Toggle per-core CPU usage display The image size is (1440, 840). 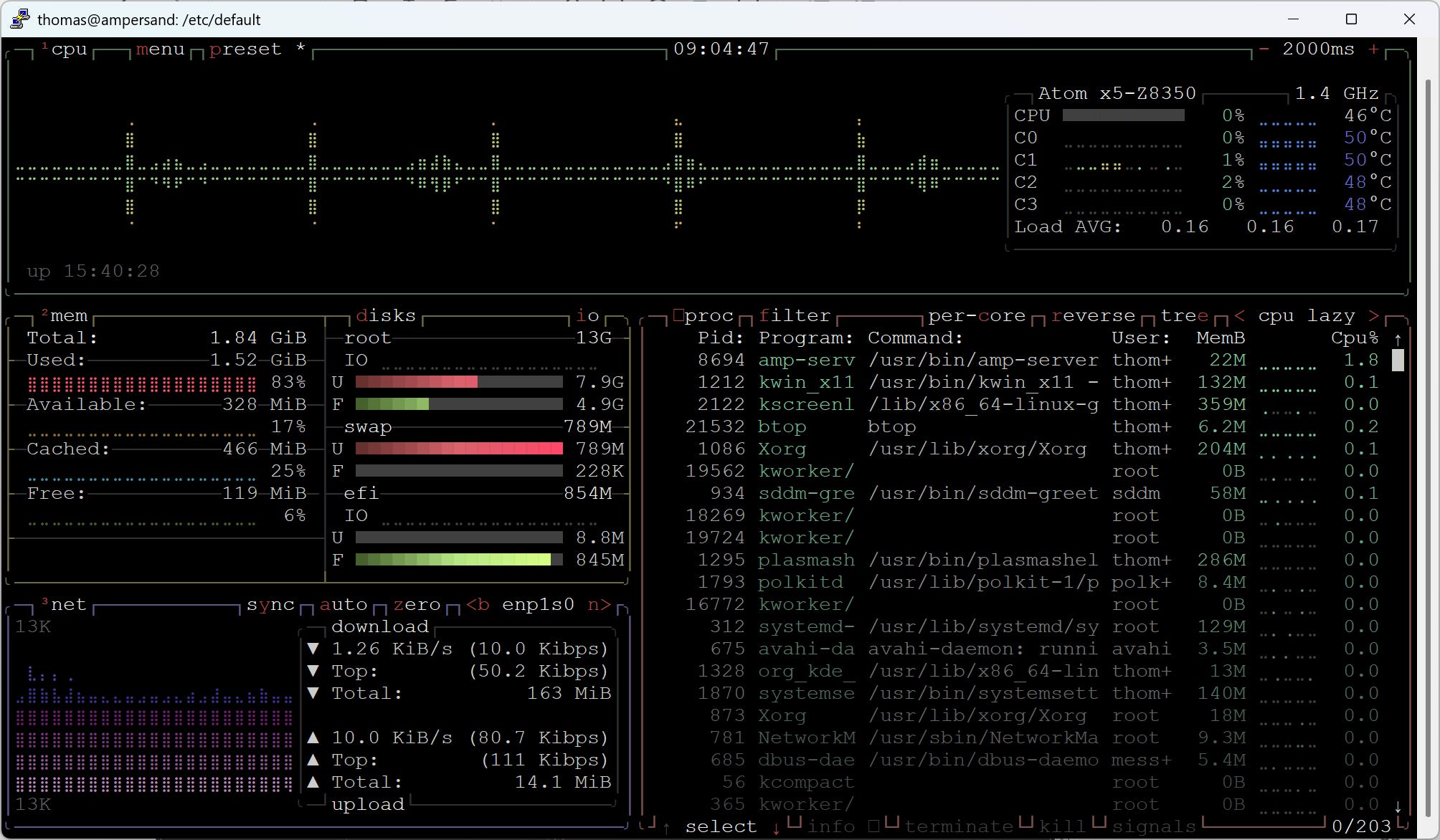pyautogui.click(x=976, y=316)
